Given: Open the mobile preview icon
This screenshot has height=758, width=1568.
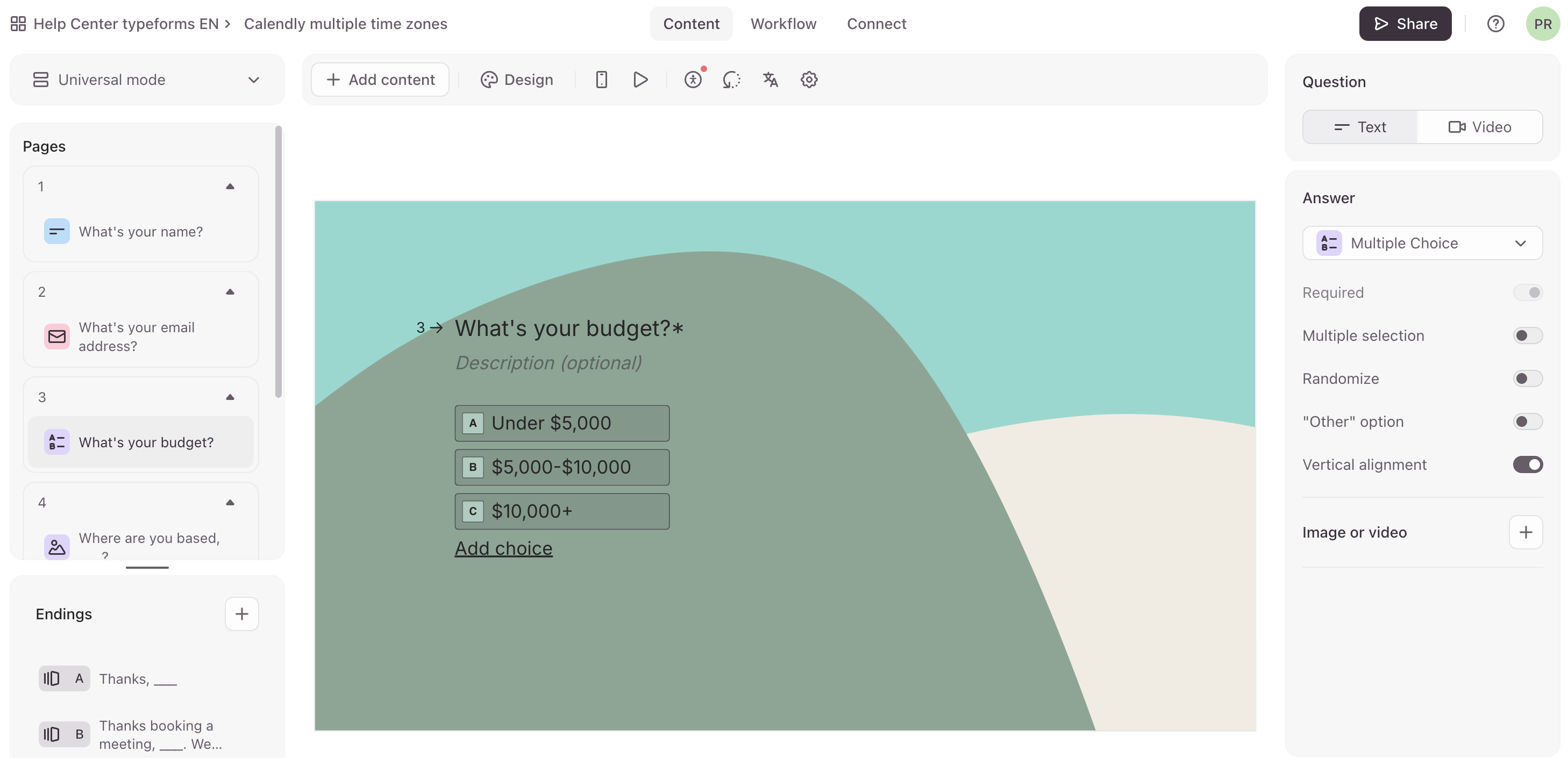Looking at the screenshot, I should pyautogui.click(x=601, y=80).
